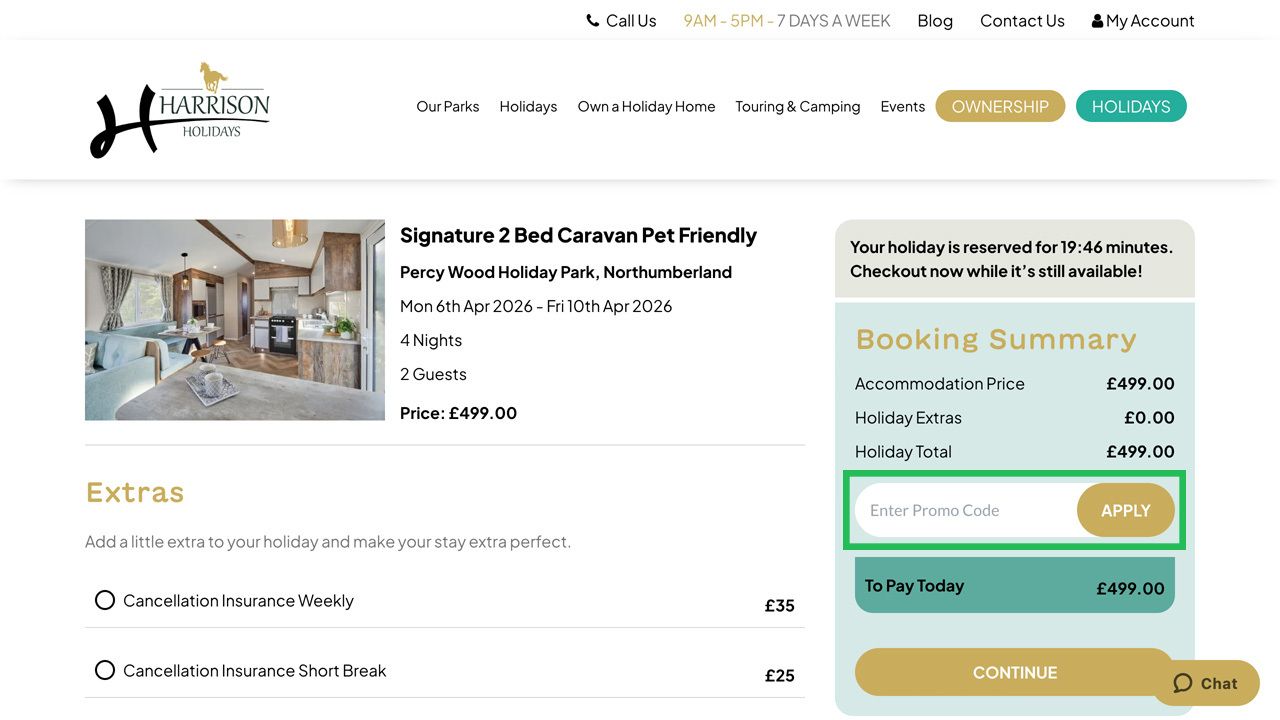This screenshot has width=1280, height=720.
Task: Click the My Account person icon
Action: point(1097,20)
